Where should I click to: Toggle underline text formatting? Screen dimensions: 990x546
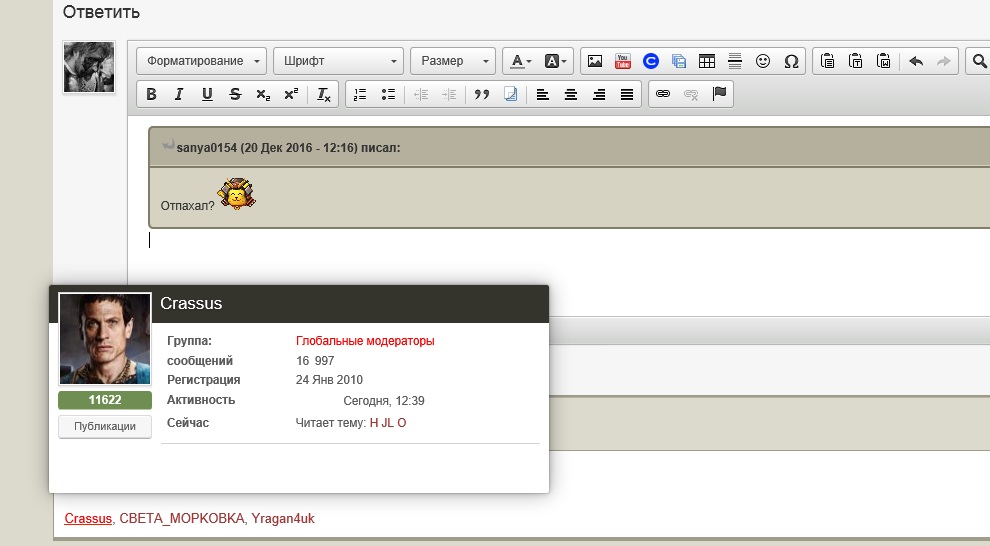(x=207, y=95)
